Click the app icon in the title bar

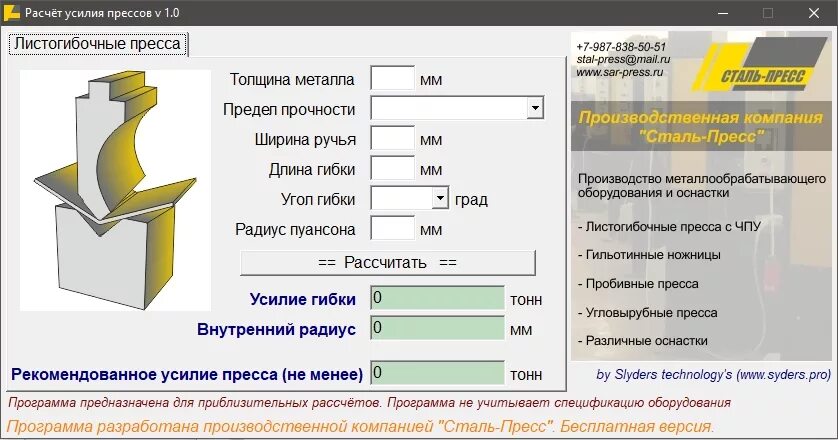(11, 12)
